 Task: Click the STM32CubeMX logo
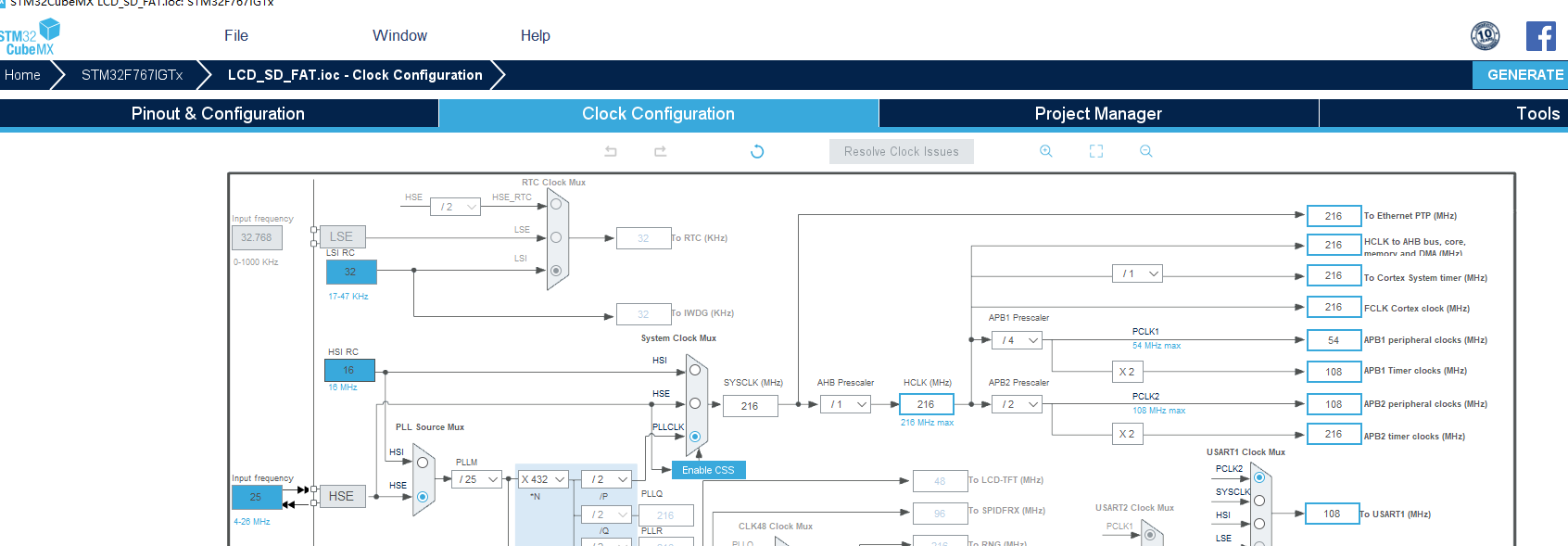tap(30, 37)
